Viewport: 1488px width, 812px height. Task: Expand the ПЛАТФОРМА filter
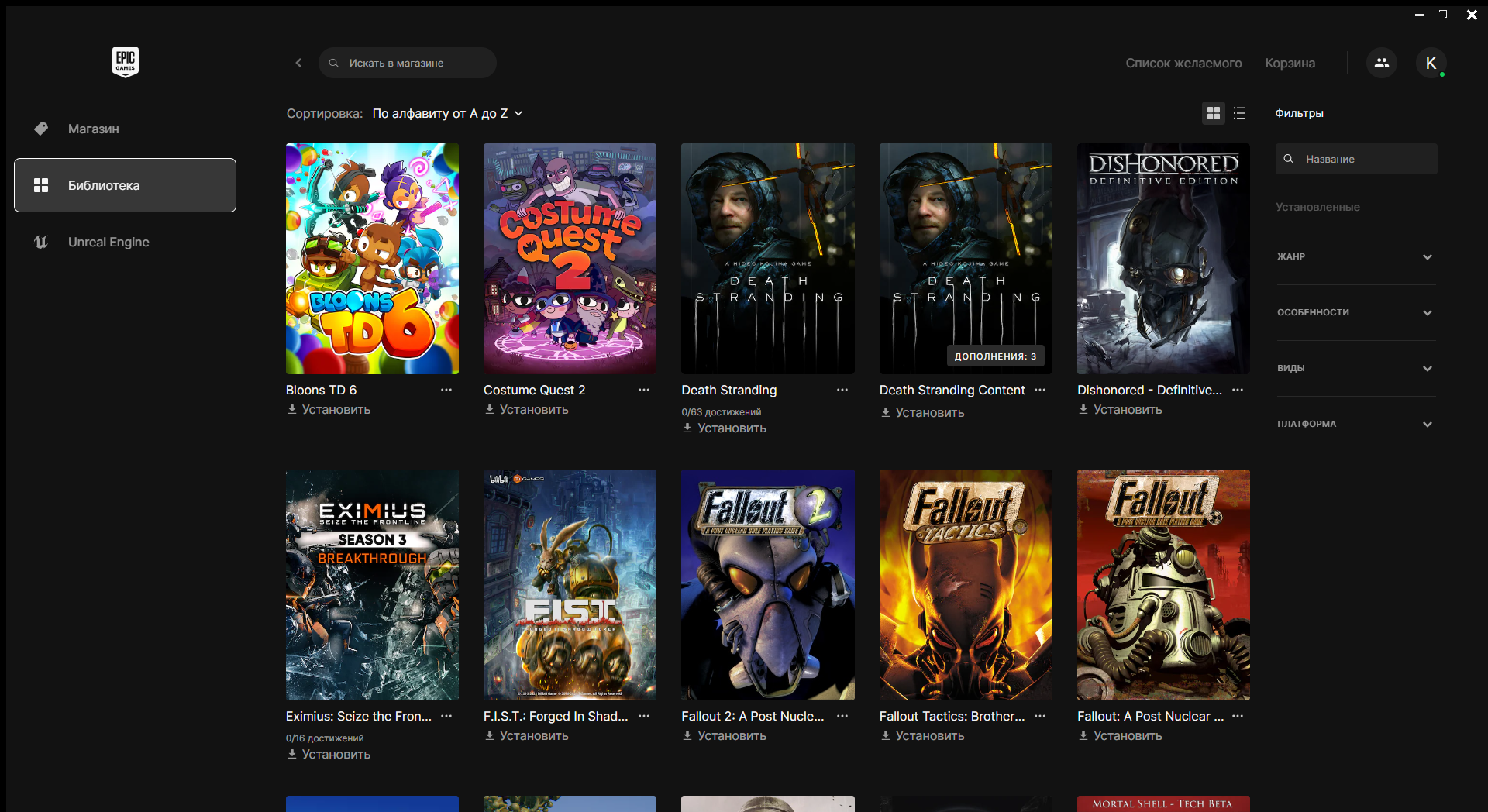tap(1356, 424)
